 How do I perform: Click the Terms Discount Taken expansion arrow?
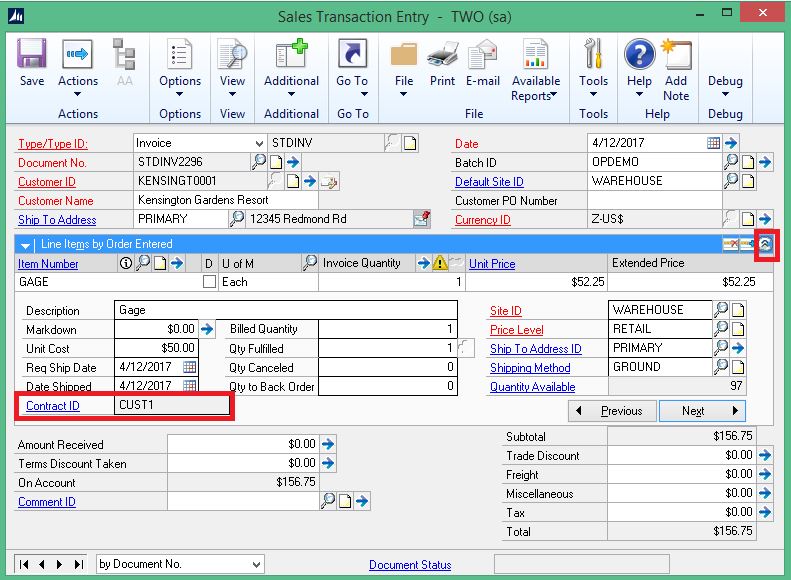(328, 463)
